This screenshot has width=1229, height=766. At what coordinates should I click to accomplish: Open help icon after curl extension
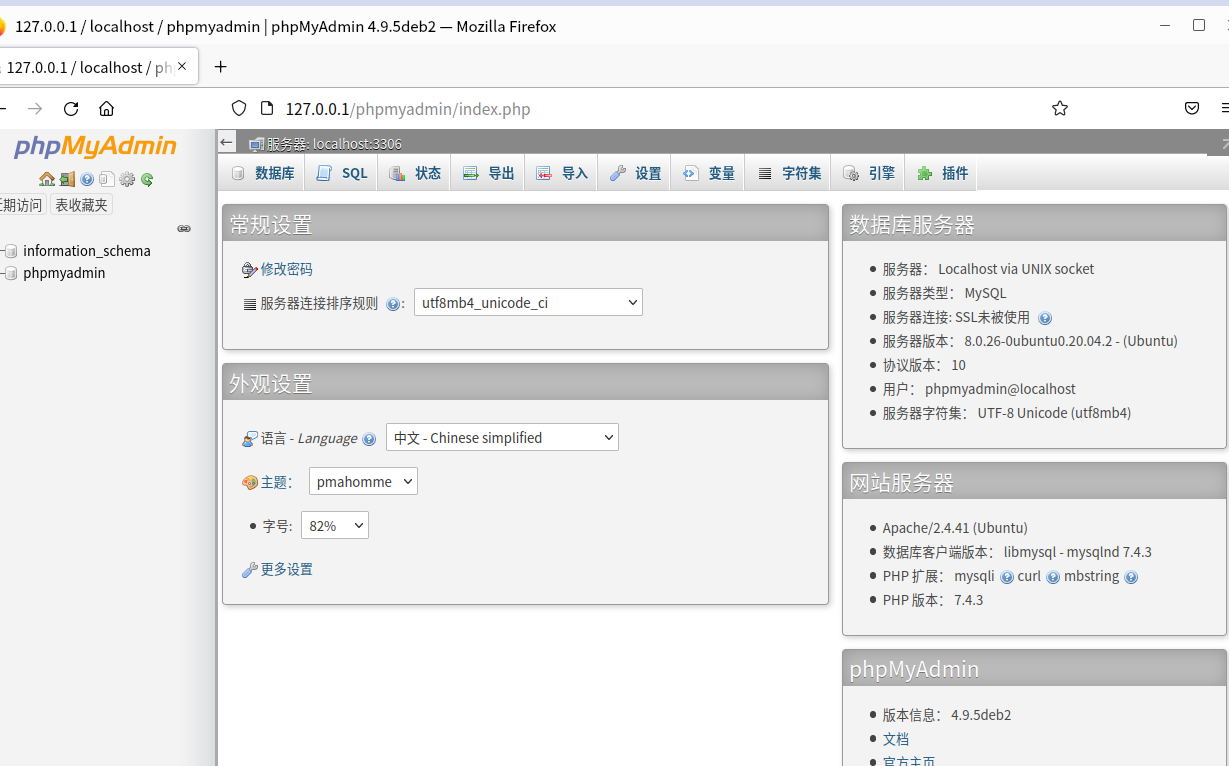[1053, 577]
